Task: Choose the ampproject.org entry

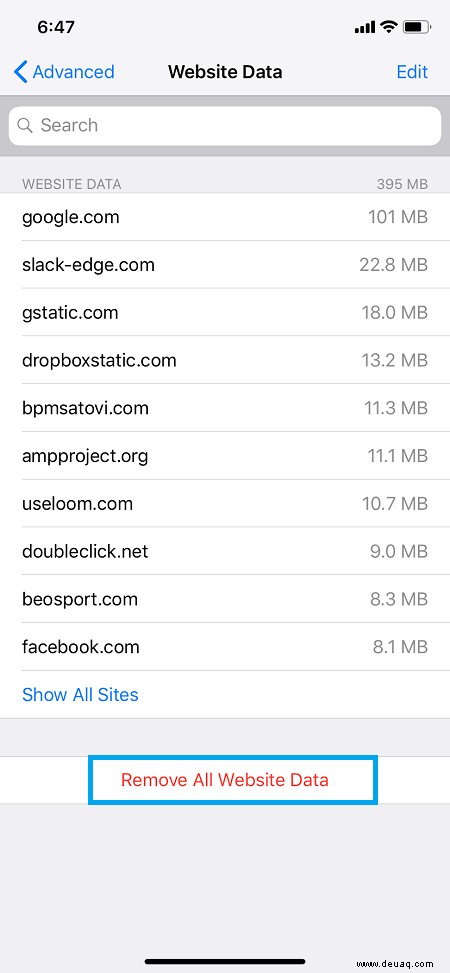Action: click(225, 456)
